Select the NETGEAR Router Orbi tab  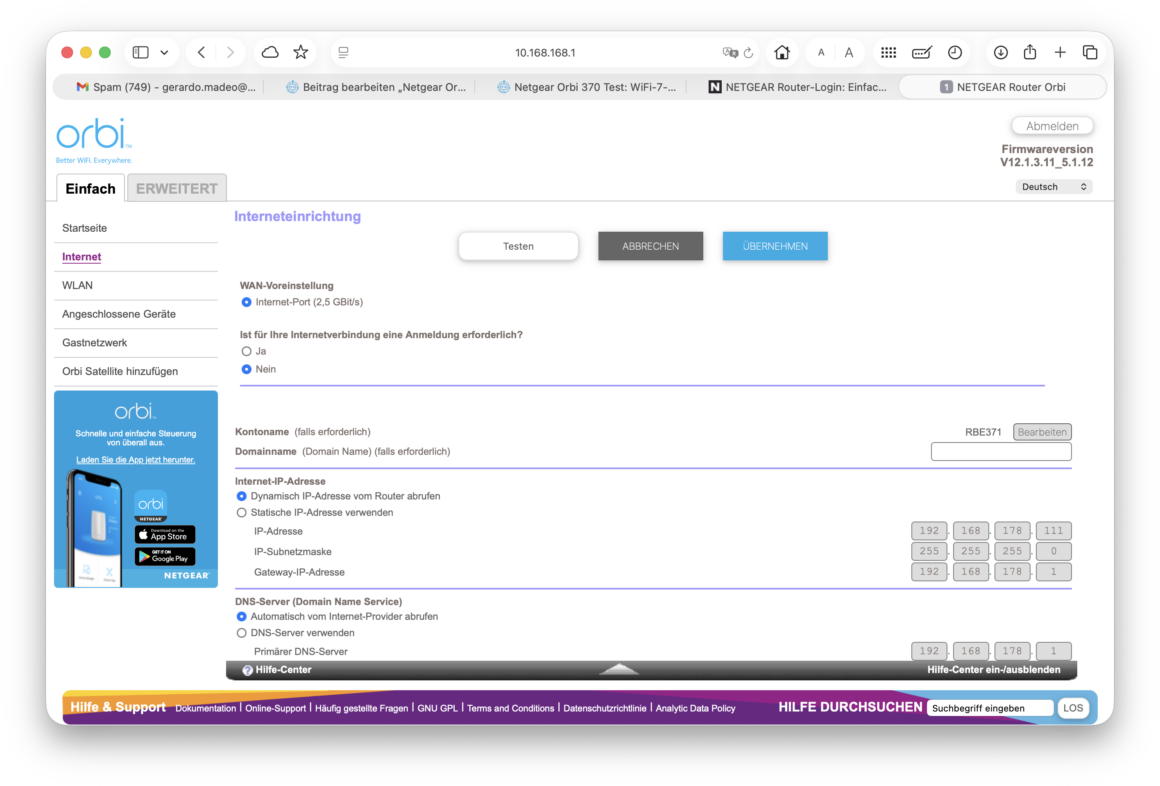pyautogui.click(x=1002, y=87)
